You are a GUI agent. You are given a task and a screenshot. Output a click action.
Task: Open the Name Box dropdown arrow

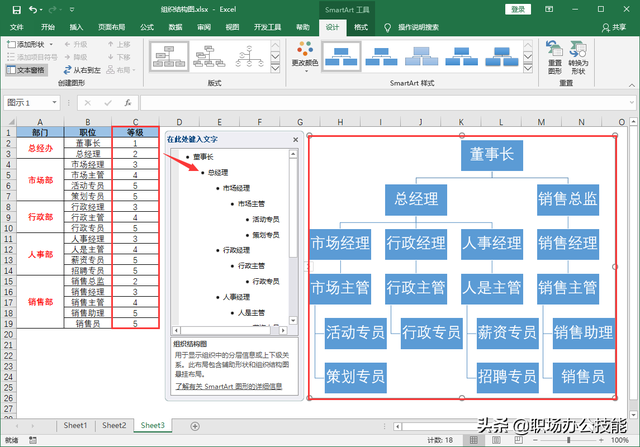[54, 102]
